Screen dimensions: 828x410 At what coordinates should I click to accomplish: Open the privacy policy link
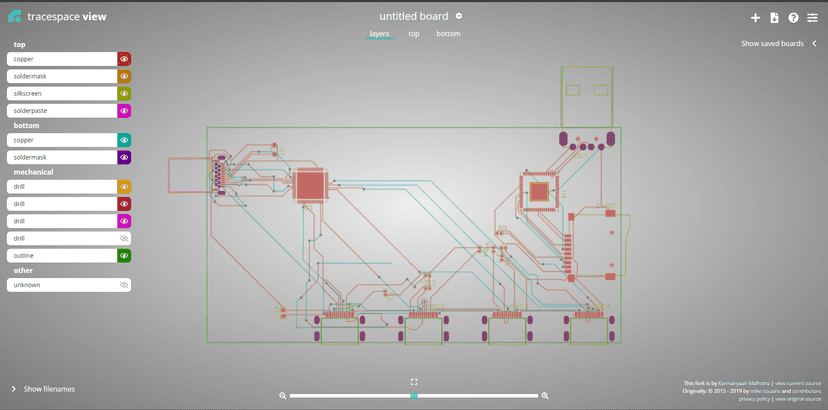tap(755, 399)
